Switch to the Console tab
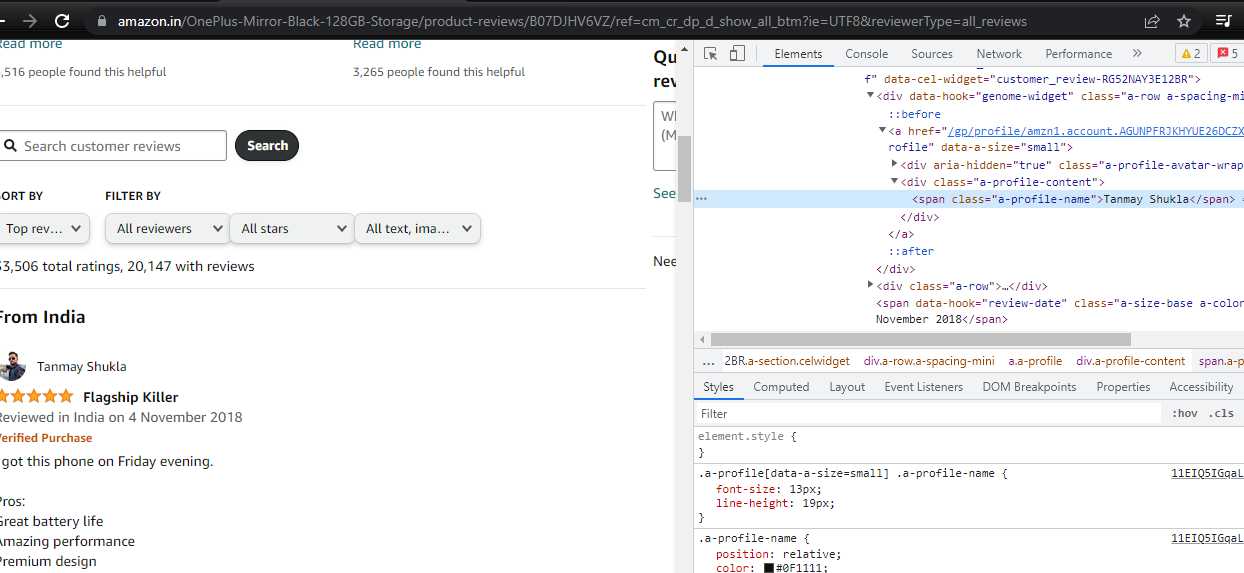 866,54
